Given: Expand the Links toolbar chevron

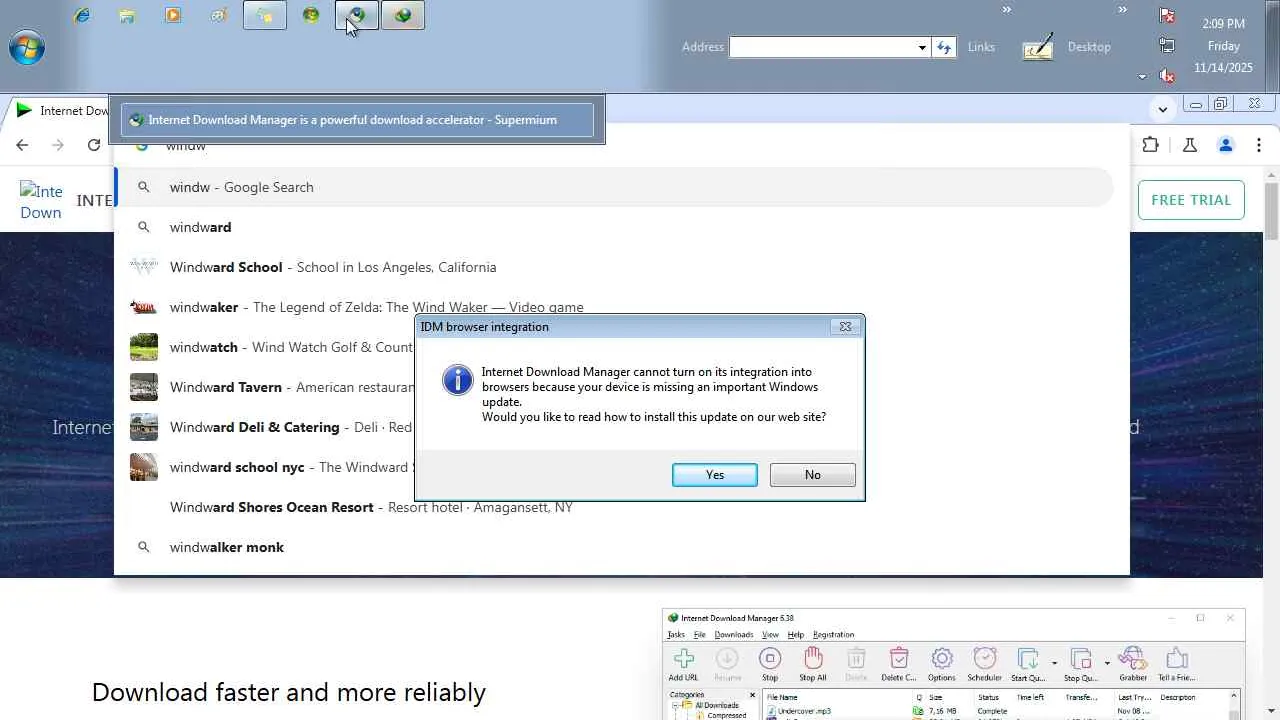Looking at the screenshot, I should coord(1007,10).
